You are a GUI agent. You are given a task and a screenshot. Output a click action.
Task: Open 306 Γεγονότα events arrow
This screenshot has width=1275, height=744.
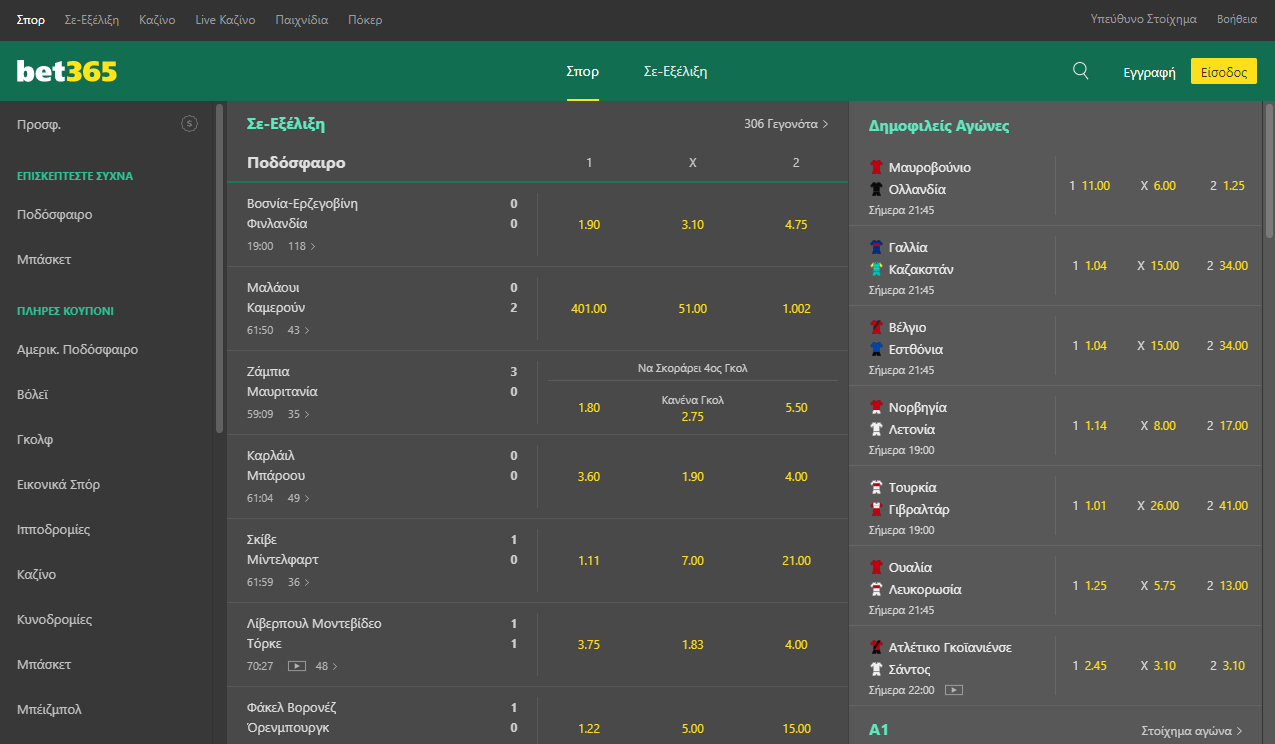coord(825,124)
